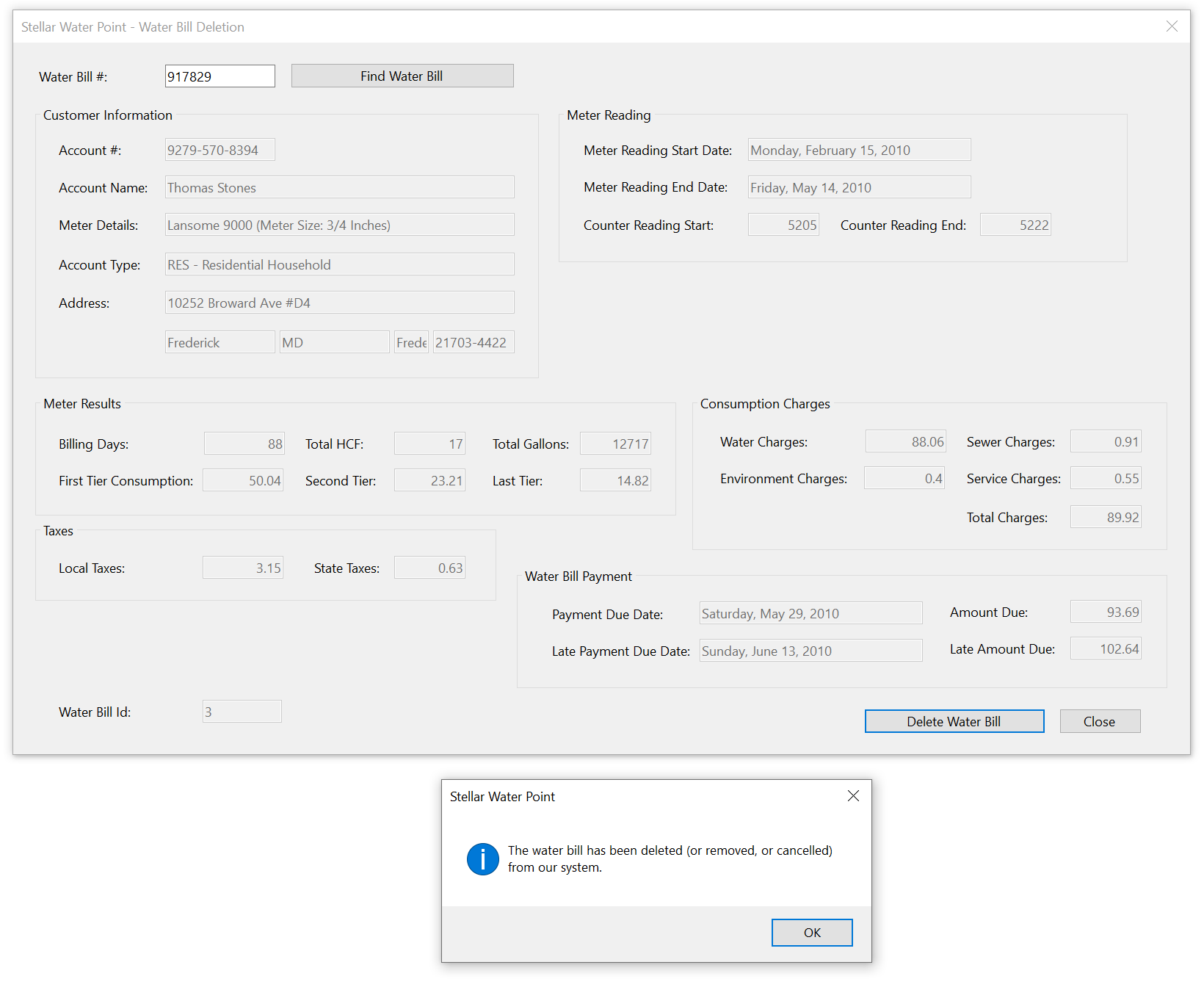Screen dimensions: 1204x987
Task: Click the Delete Water Bill button
Action: point(954,721)
